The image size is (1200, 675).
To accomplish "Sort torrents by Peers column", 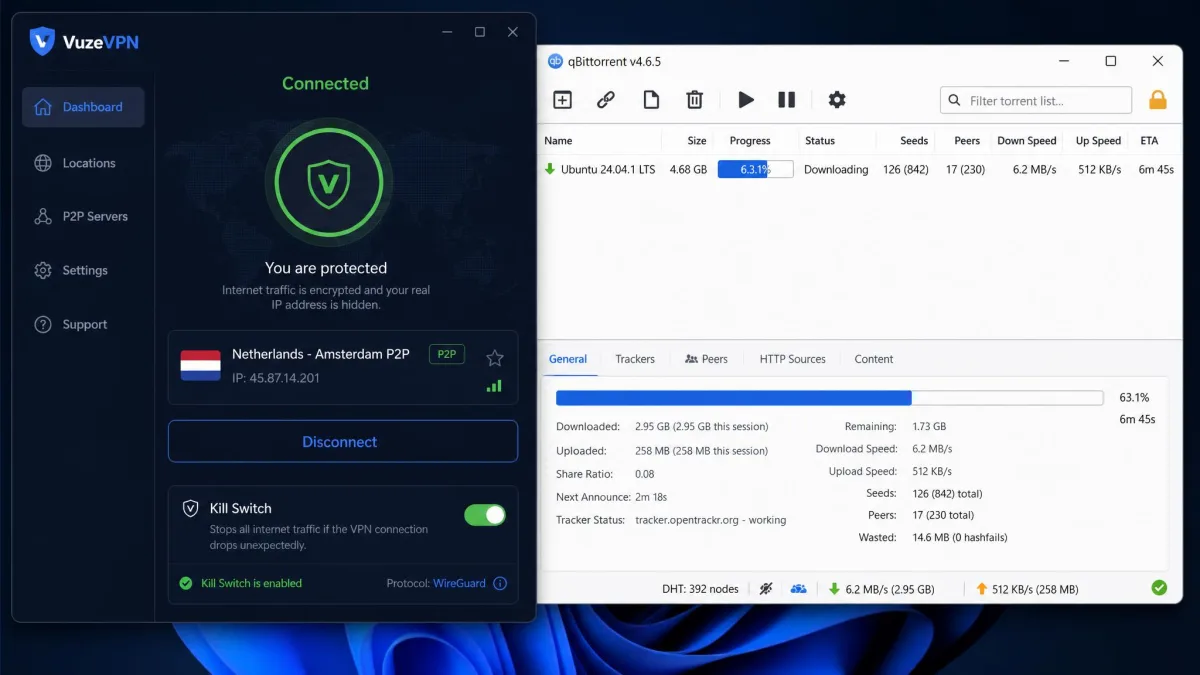I will click(x=967, y=141).
